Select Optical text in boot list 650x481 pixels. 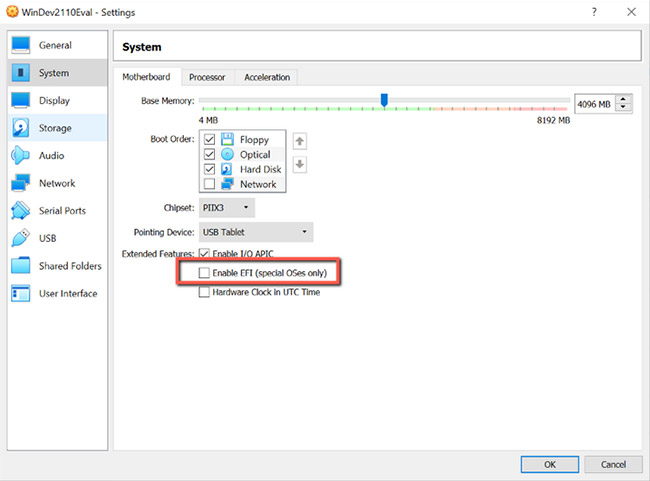(x=255, y=154)
